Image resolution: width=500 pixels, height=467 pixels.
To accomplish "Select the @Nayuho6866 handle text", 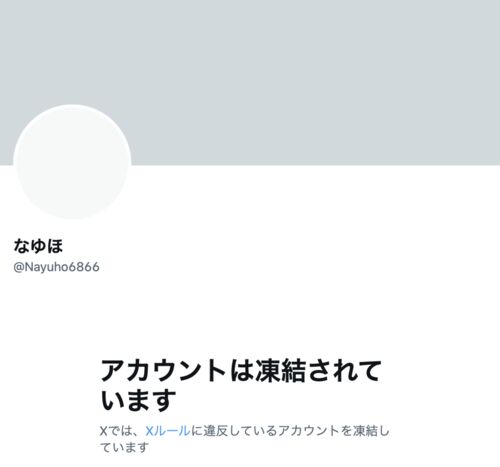I will [x=56, y=267].
